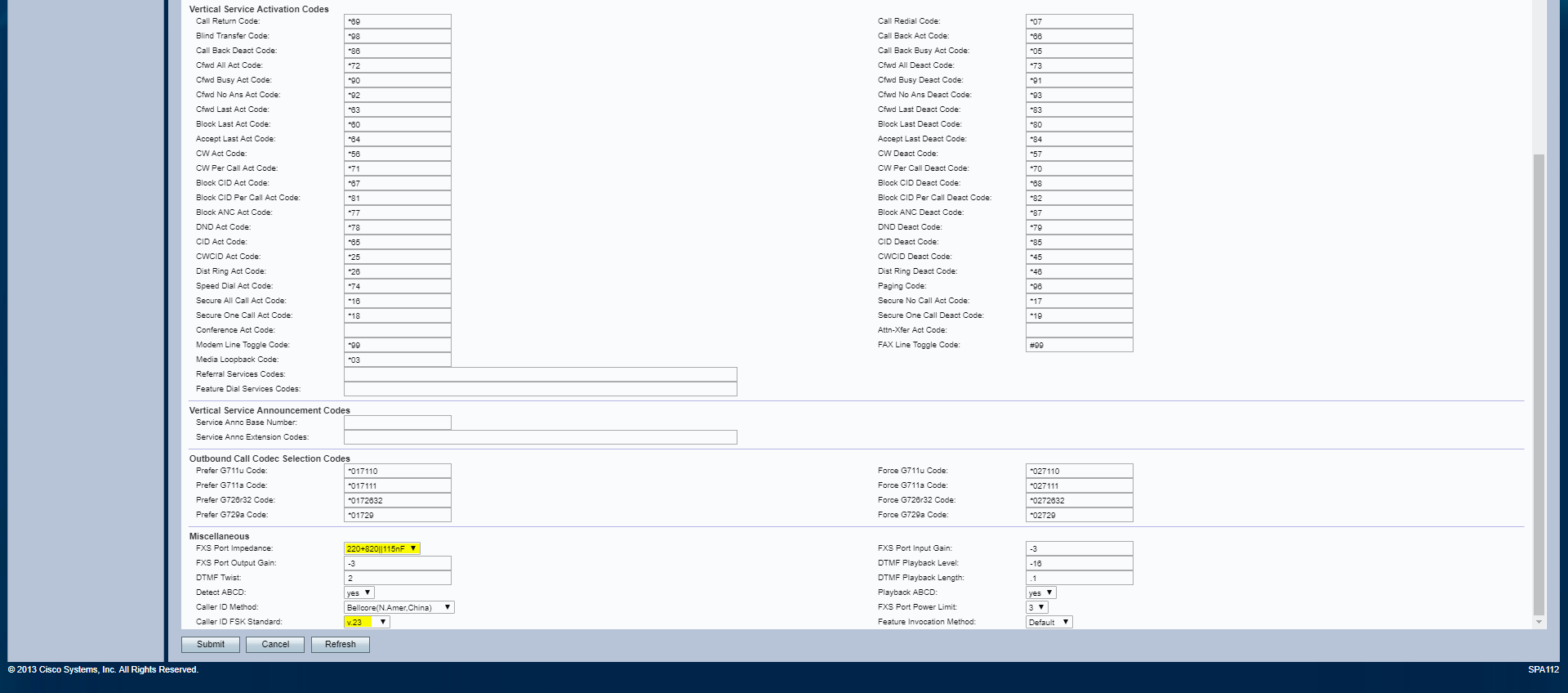The width and height of the screenshot is (1568, 693).
Task: Click the Cancel button
Action: point(275,645)
